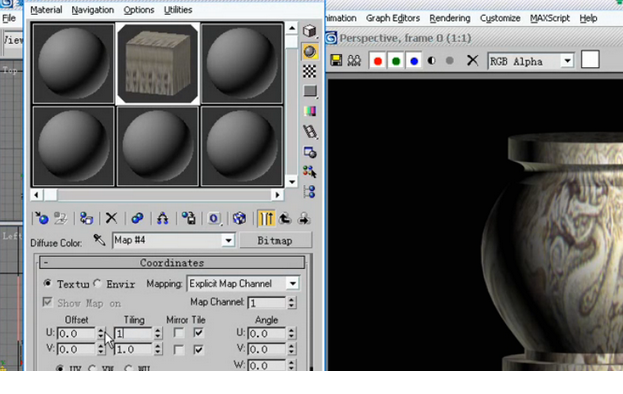Click Clone Rendered Frame Window icon
This screenshot has width=623, height=394.
[354, 60]
